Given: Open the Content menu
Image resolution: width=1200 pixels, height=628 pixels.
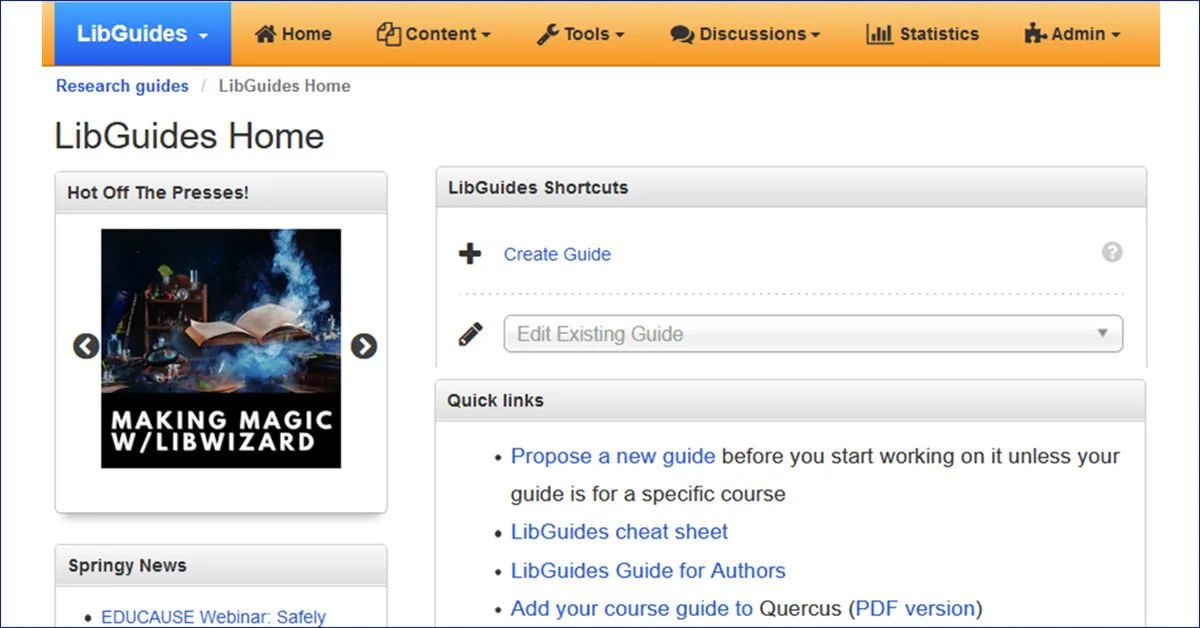Looking at the screenshot, I should (433, 33).
